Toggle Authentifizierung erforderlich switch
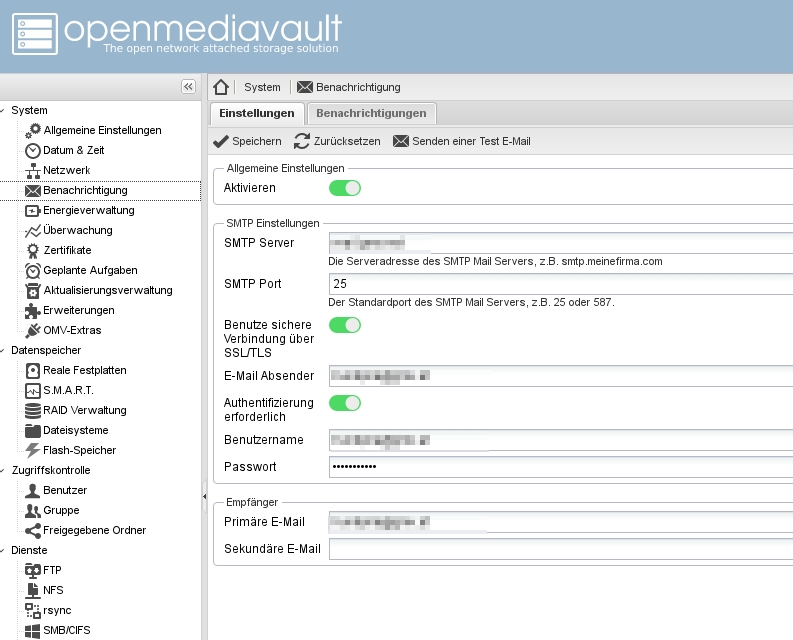This screenshot has width=793, height=640. [x=345, y=403]
